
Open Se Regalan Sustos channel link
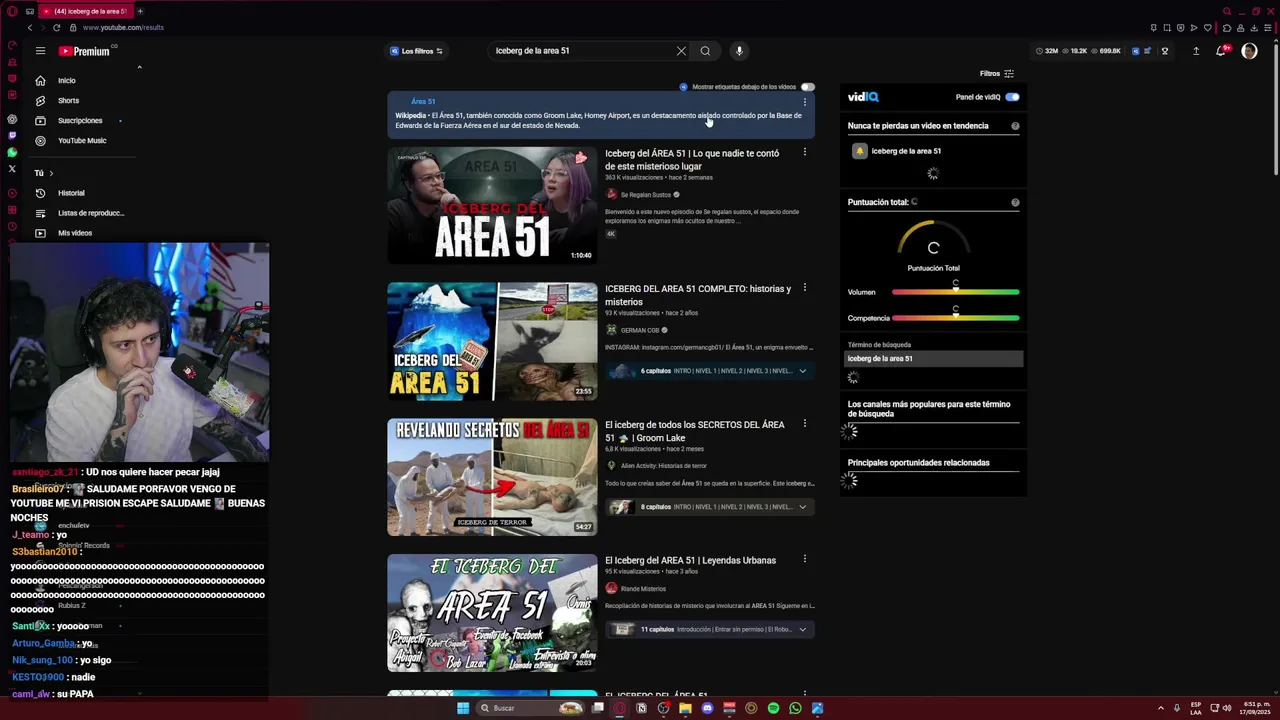[645, 195]
